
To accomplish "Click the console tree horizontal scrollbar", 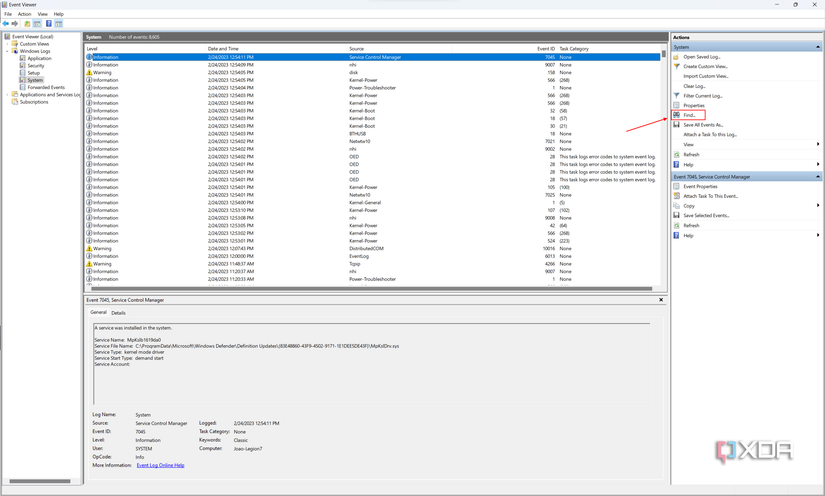I will click(39, 481).
